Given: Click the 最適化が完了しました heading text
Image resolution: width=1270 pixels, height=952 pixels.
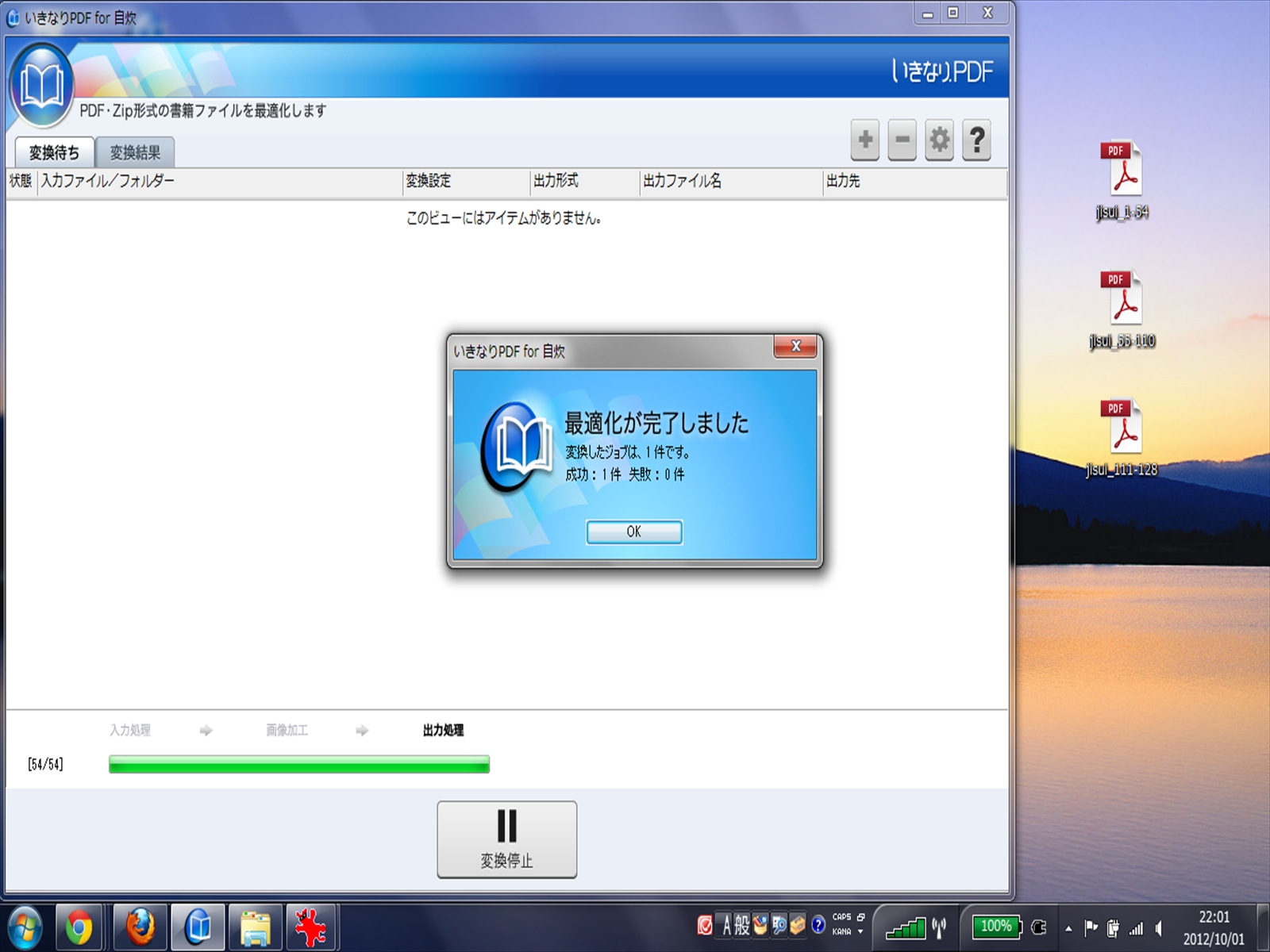Looking at the screenshot, I should coord(656,423).
